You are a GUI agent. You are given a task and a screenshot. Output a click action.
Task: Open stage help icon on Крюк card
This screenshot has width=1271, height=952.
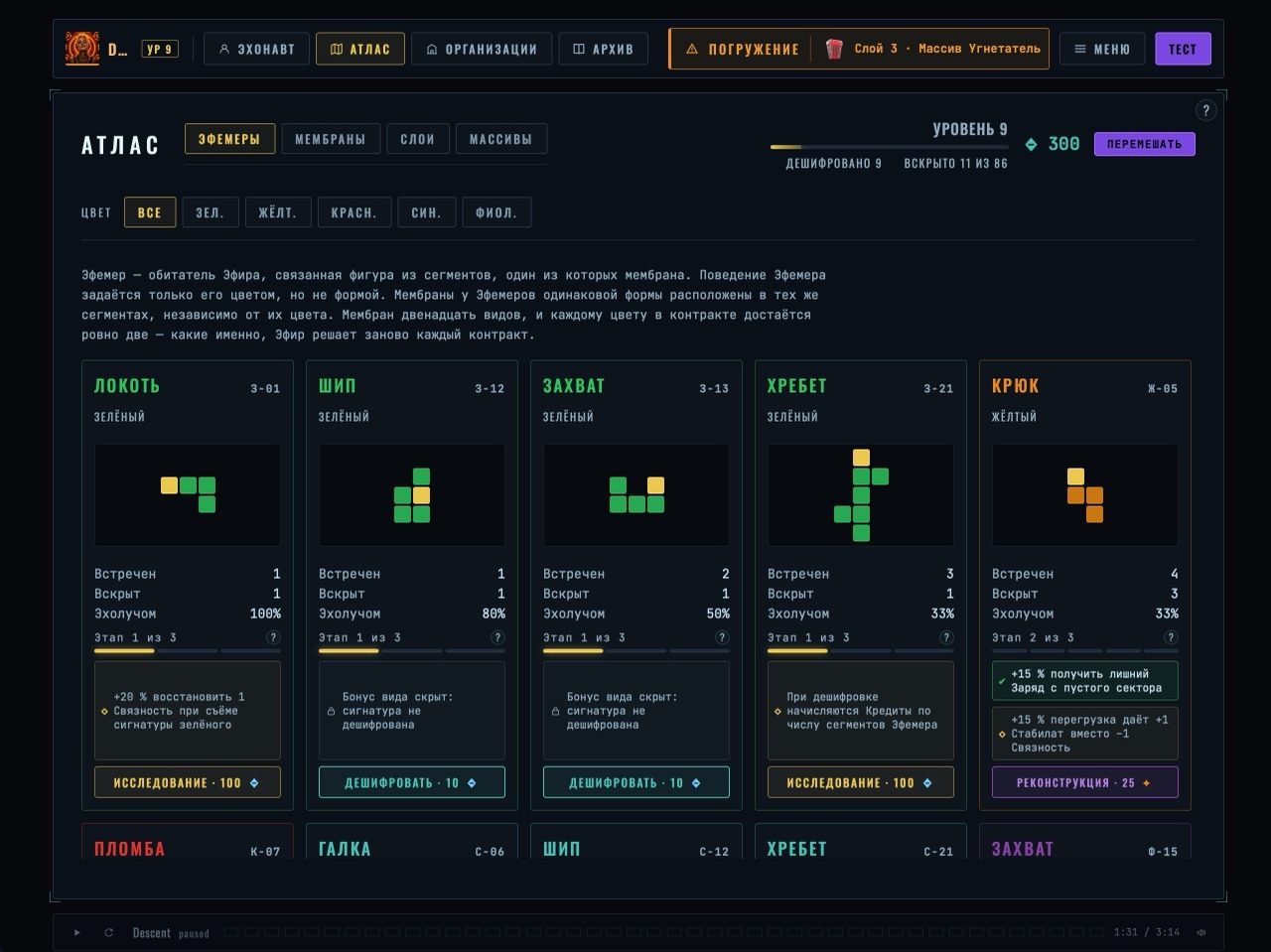[x=1171, y=637]
